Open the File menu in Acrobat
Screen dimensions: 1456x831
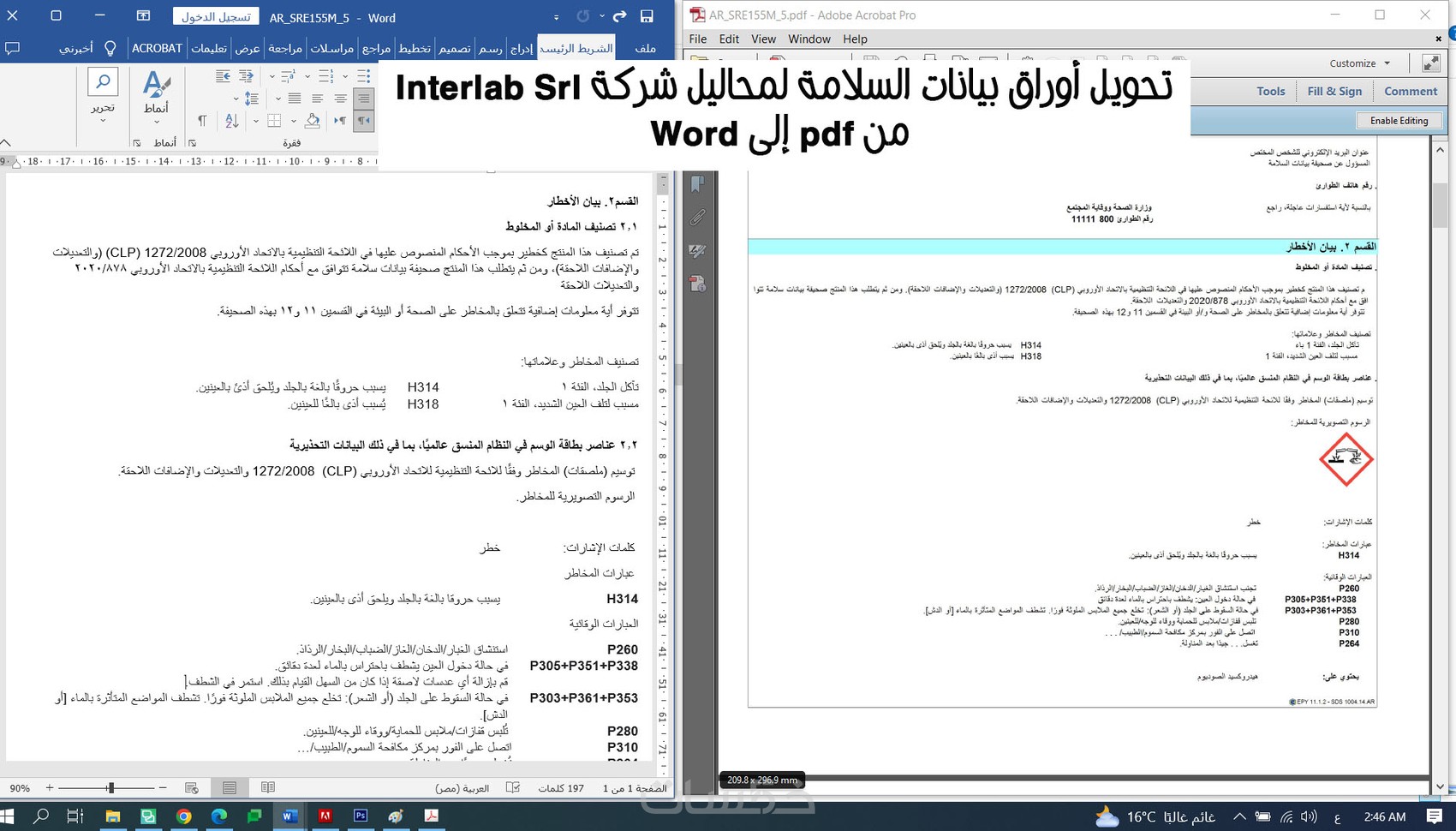click(698, 39)
